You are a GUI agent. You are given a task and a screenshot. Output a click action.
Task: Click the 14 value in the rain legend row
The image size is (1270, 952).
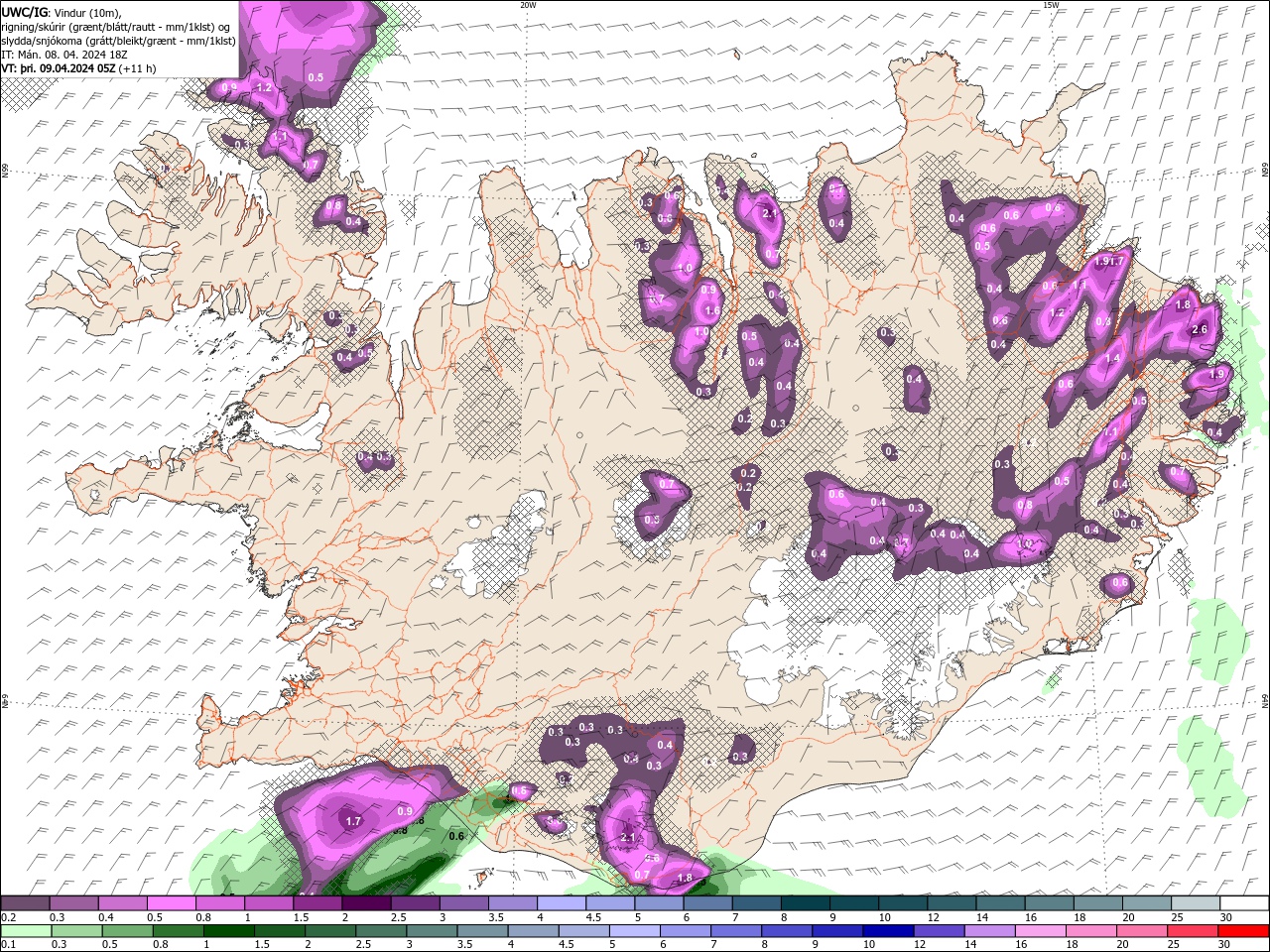coord(968,945)
